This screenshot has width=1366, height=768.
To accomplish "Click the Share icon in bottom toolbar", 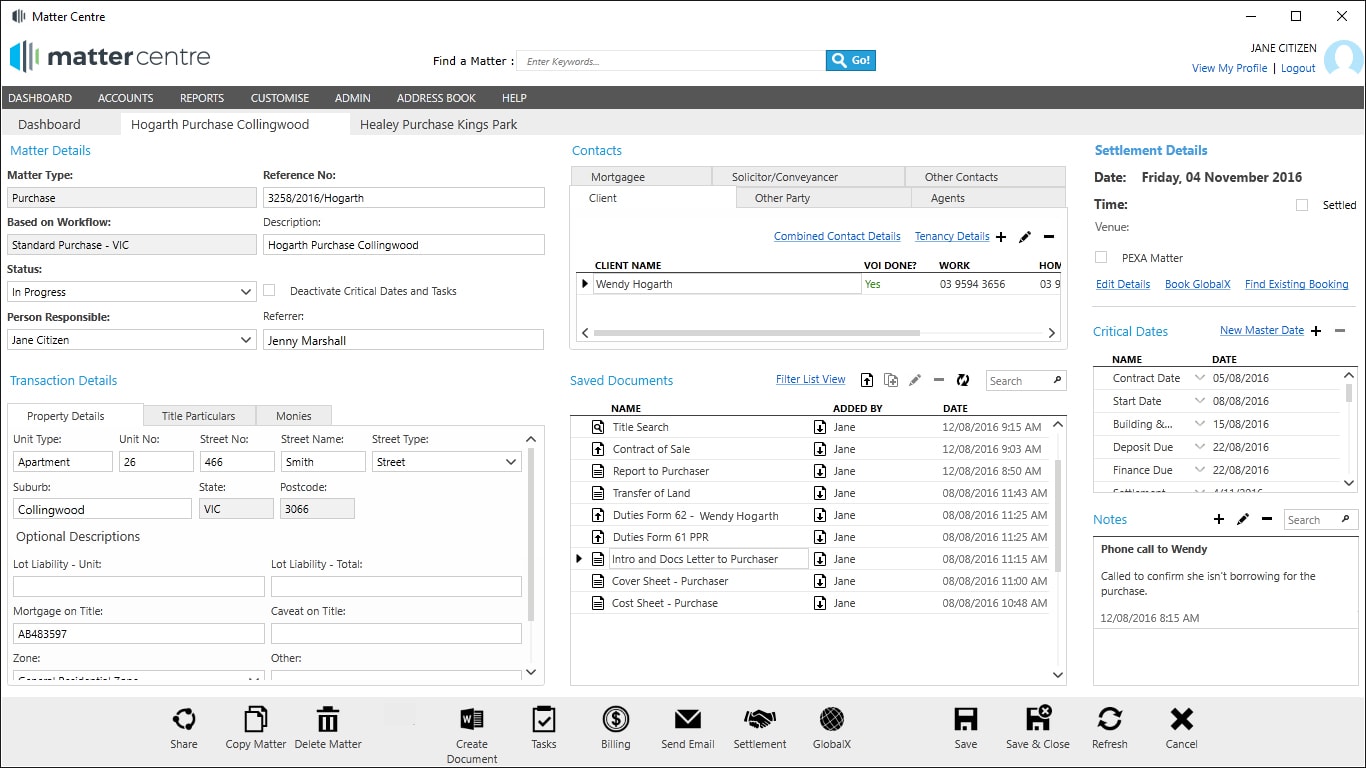I will 184,719.
